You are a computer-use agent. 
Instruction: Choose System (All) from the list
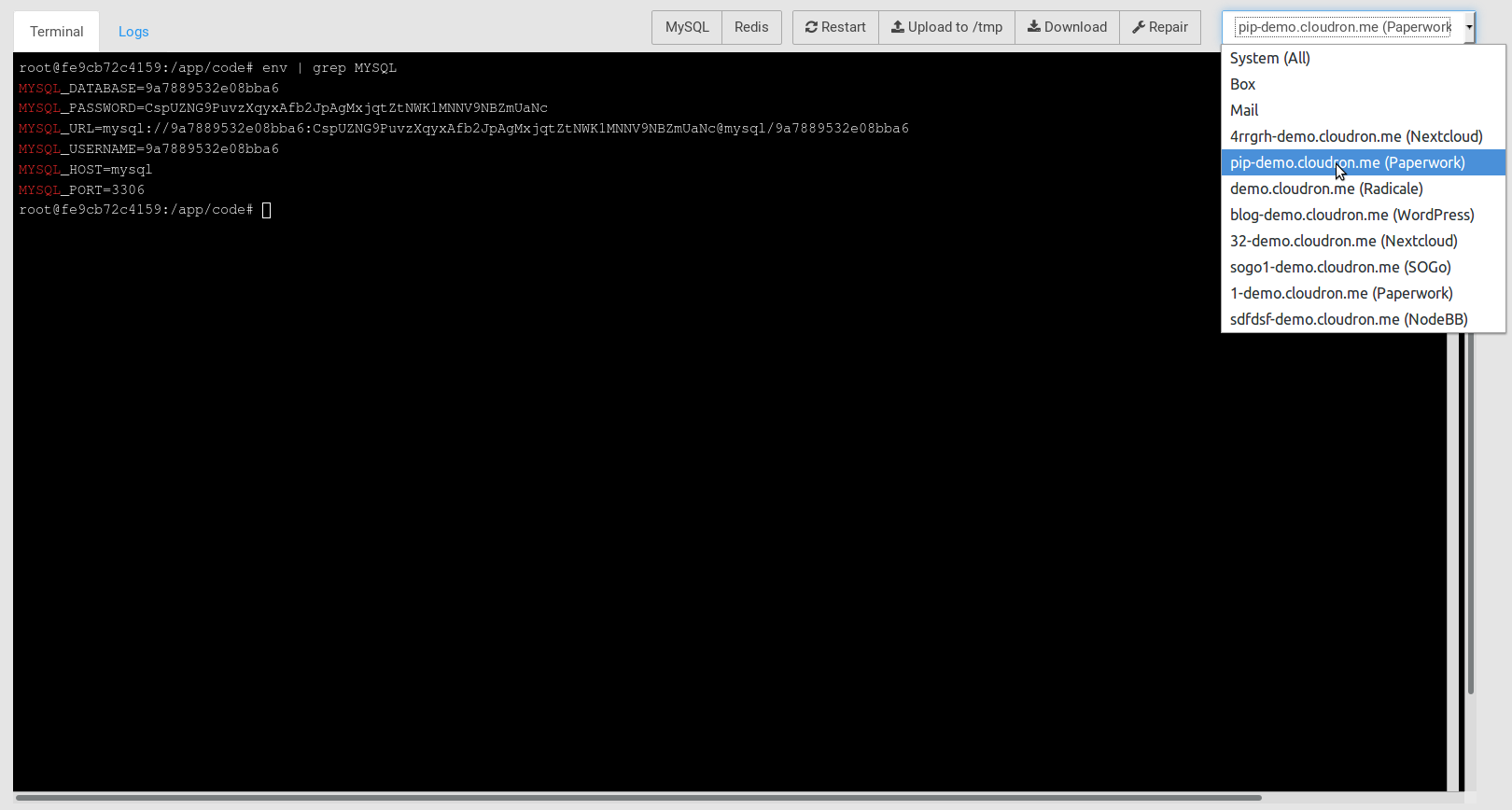coord(1269,58)
